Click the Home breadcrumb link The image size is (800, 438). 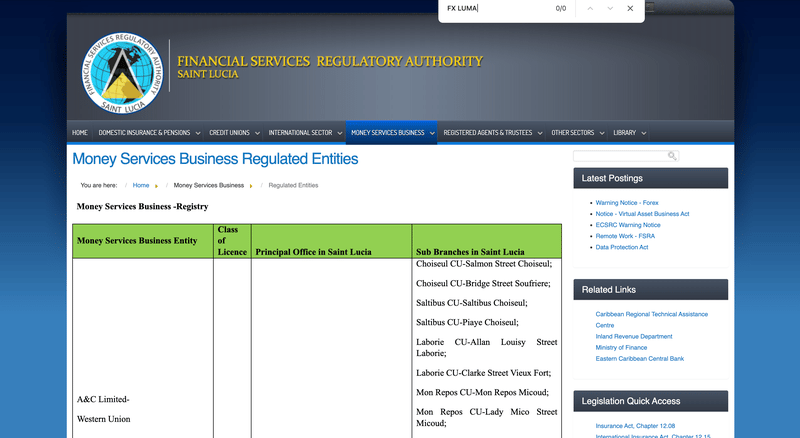[141, 185]
